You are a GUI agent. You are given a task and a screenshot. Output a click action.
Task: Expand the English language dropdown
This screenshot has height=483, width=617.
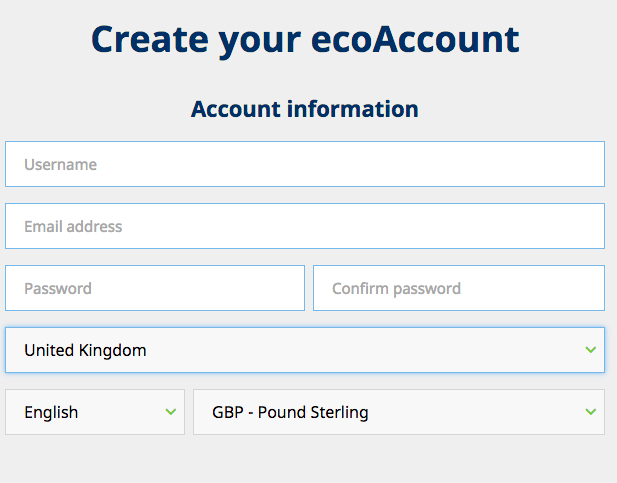(95, 412)
